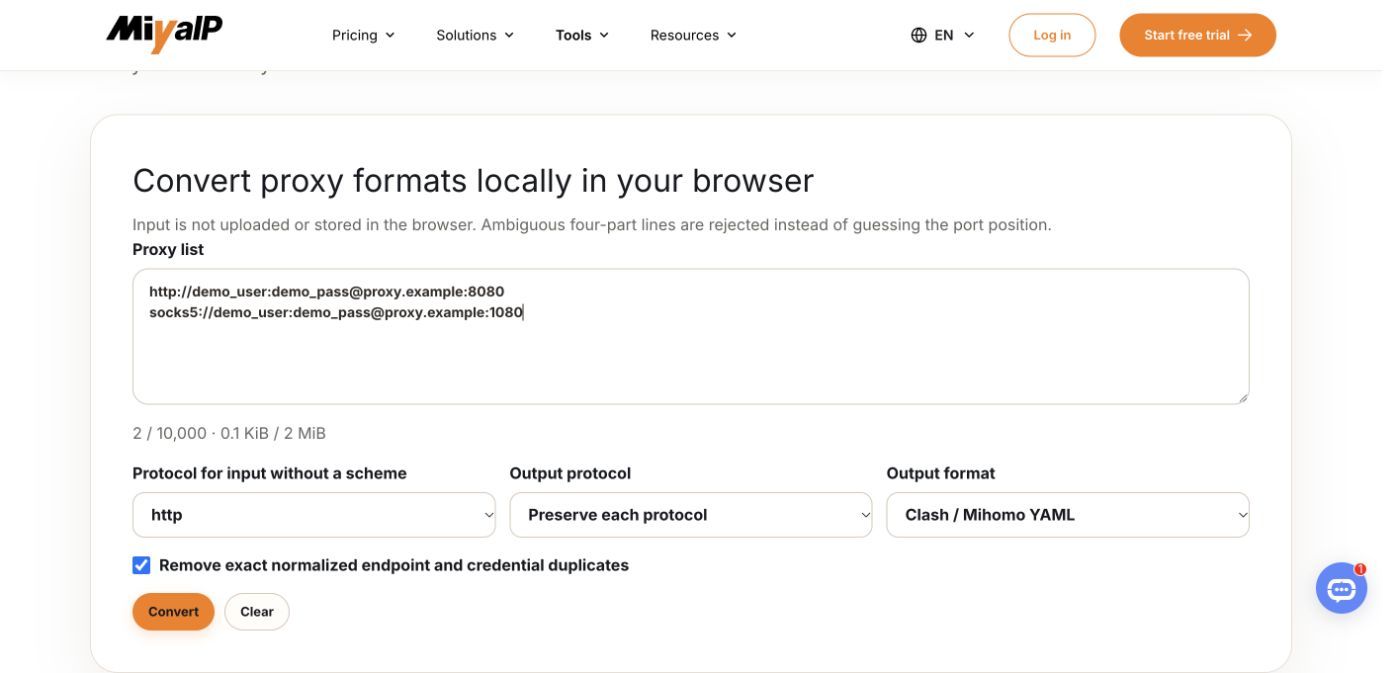The height and width of the screenshot is (673, 1398).
Task: Click the '2 / 10,000 · 0.1 KiB / 2 MiB' counter
Action: point(229,433)
